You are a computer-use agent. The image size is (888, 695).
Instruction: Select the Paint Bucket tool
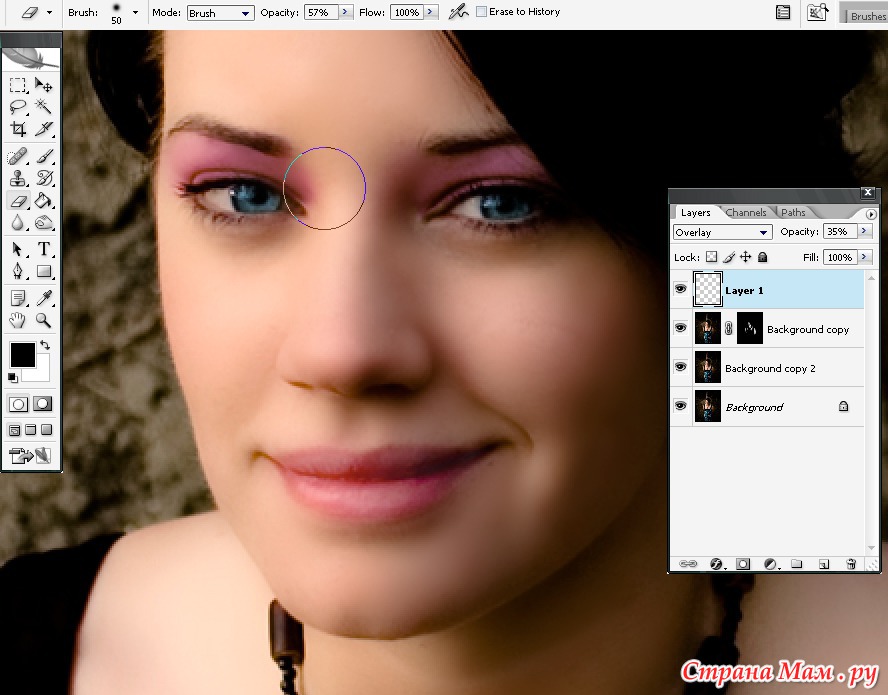click(44, 201)
